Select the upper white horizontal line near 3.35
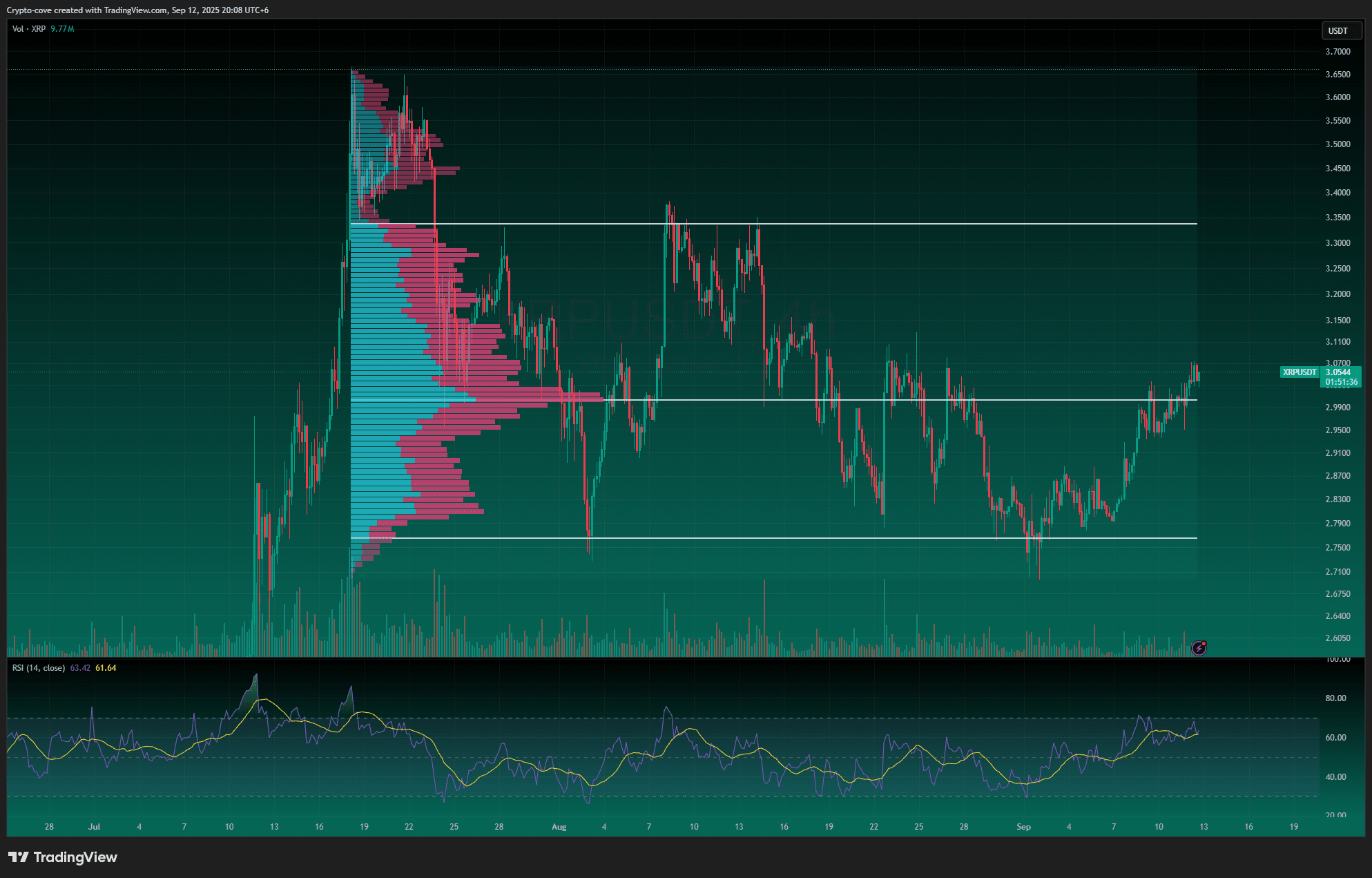This screenshot has height=878, width=1372. tap(898, 224)
